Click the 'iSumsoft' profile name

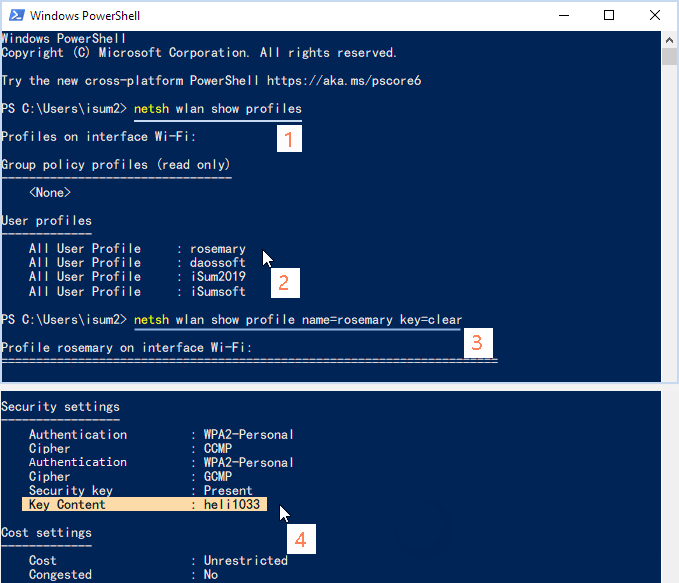pos(218,292)
